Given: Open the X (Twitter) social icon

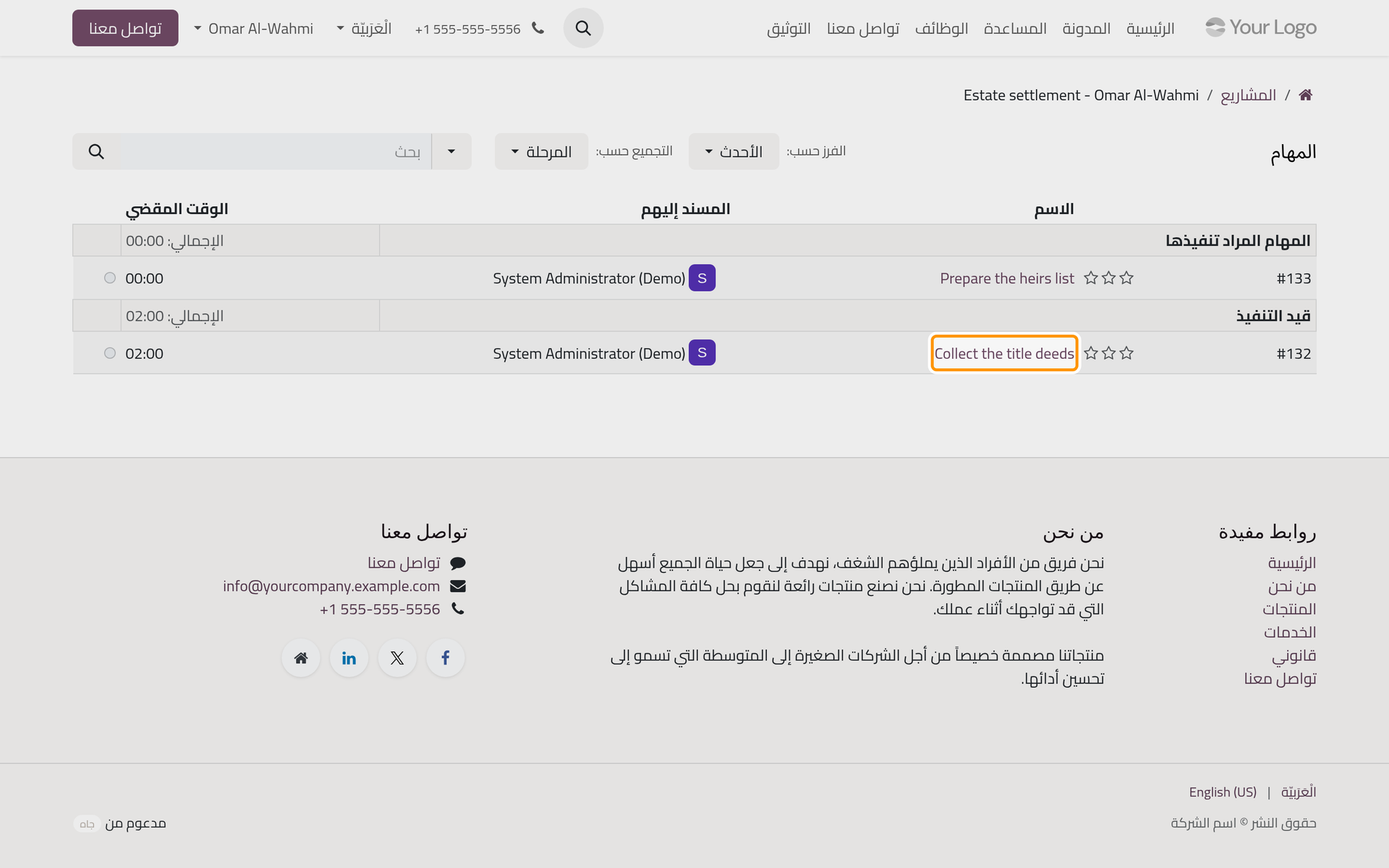Looking at the screenshot, I should (397, 658).
